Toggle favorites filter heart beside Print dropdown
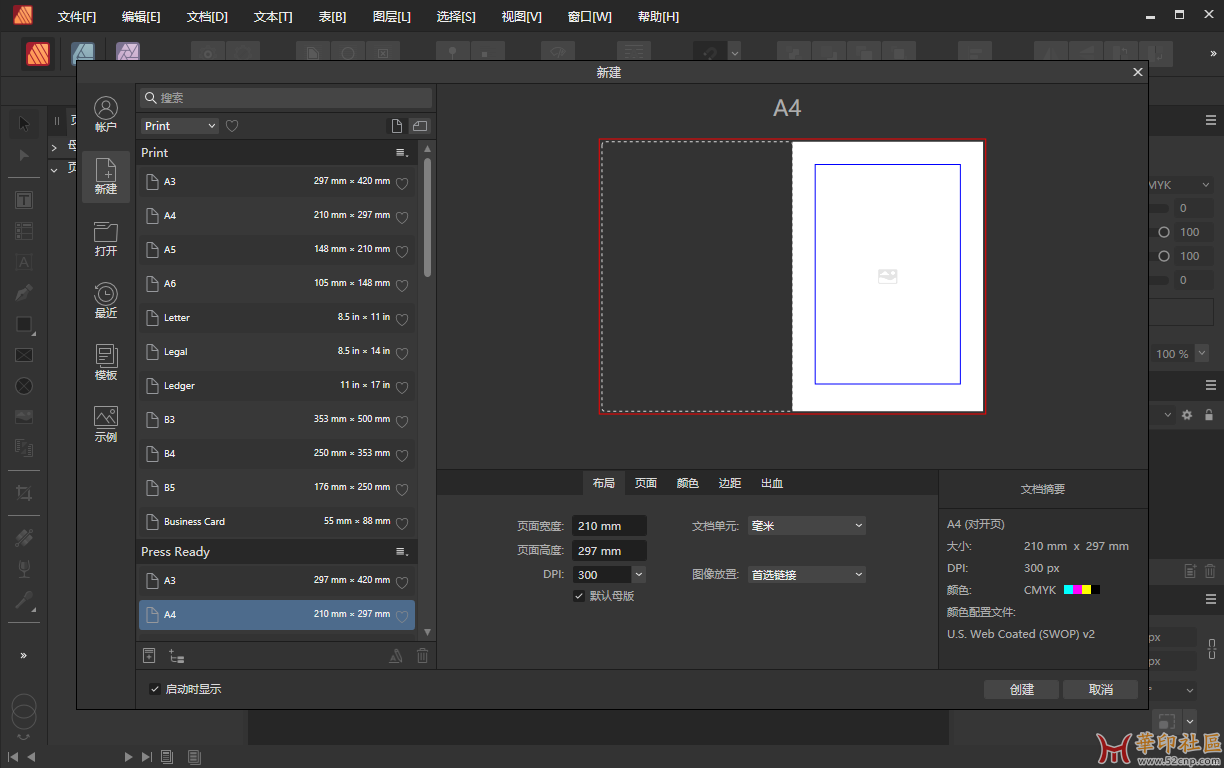The image size is (1224, 768). pyautogui.click(x=232, y=126)
